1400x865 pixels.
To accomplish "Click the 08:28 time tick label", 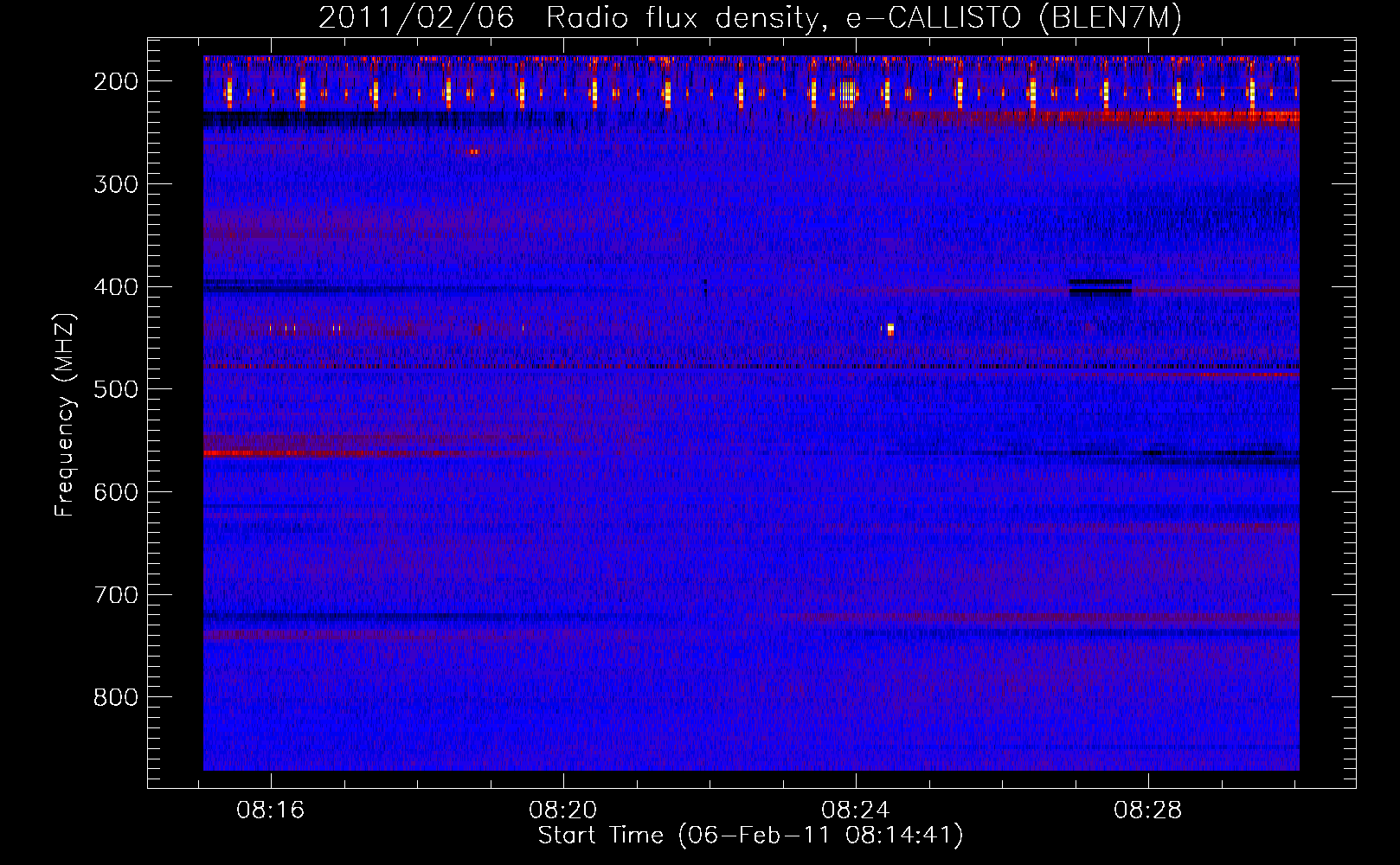I will 1148,811.
